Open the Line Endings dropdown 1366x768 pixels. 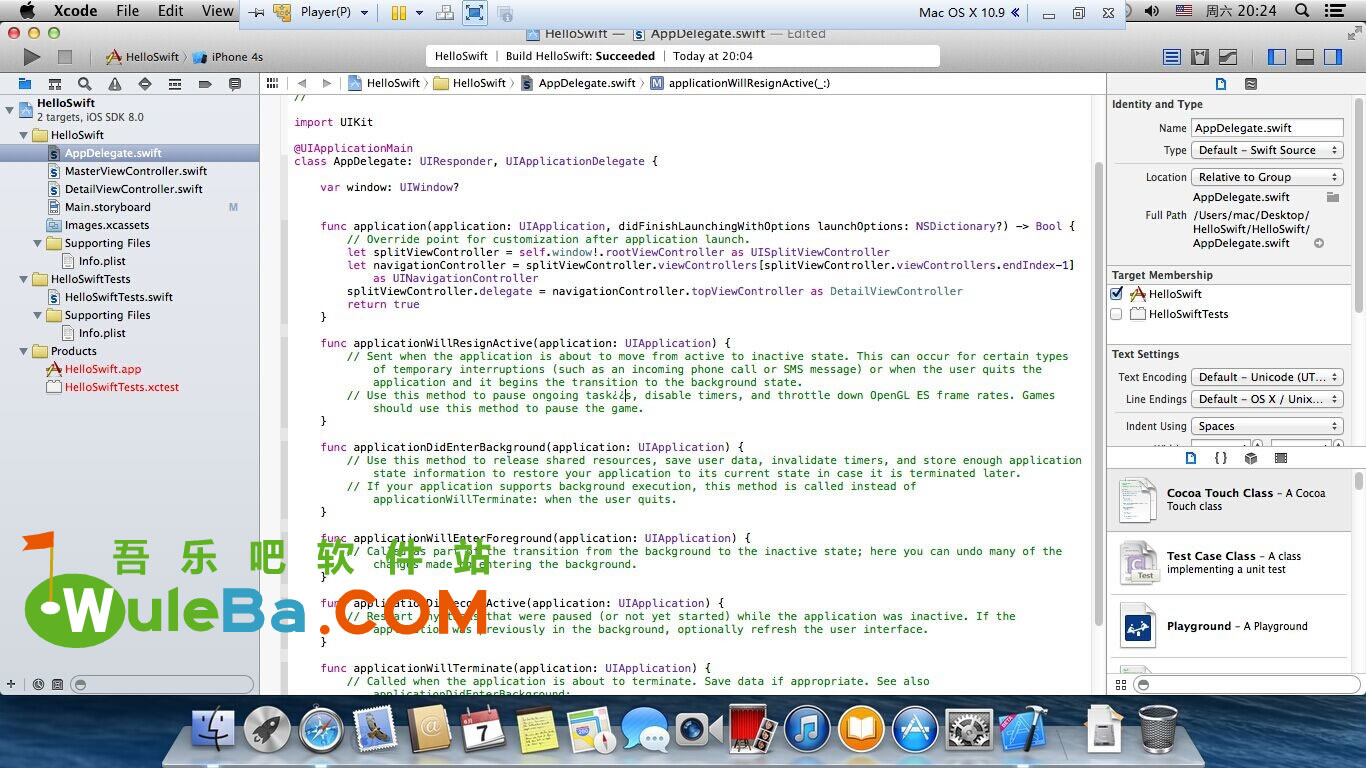coord(1267,399)
